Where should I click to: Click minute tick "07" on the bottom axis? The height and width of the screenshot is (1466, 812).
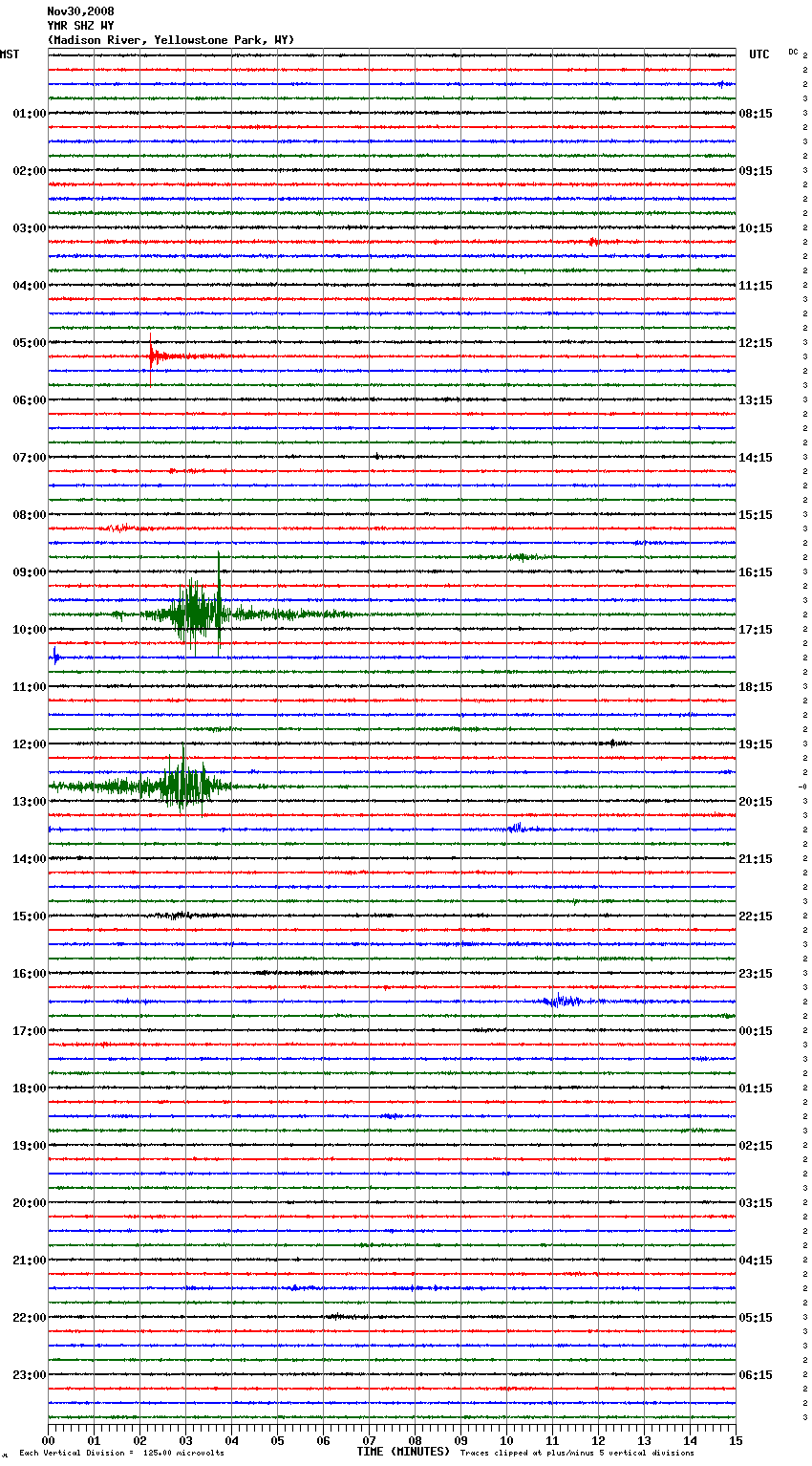coord(369,1441)
